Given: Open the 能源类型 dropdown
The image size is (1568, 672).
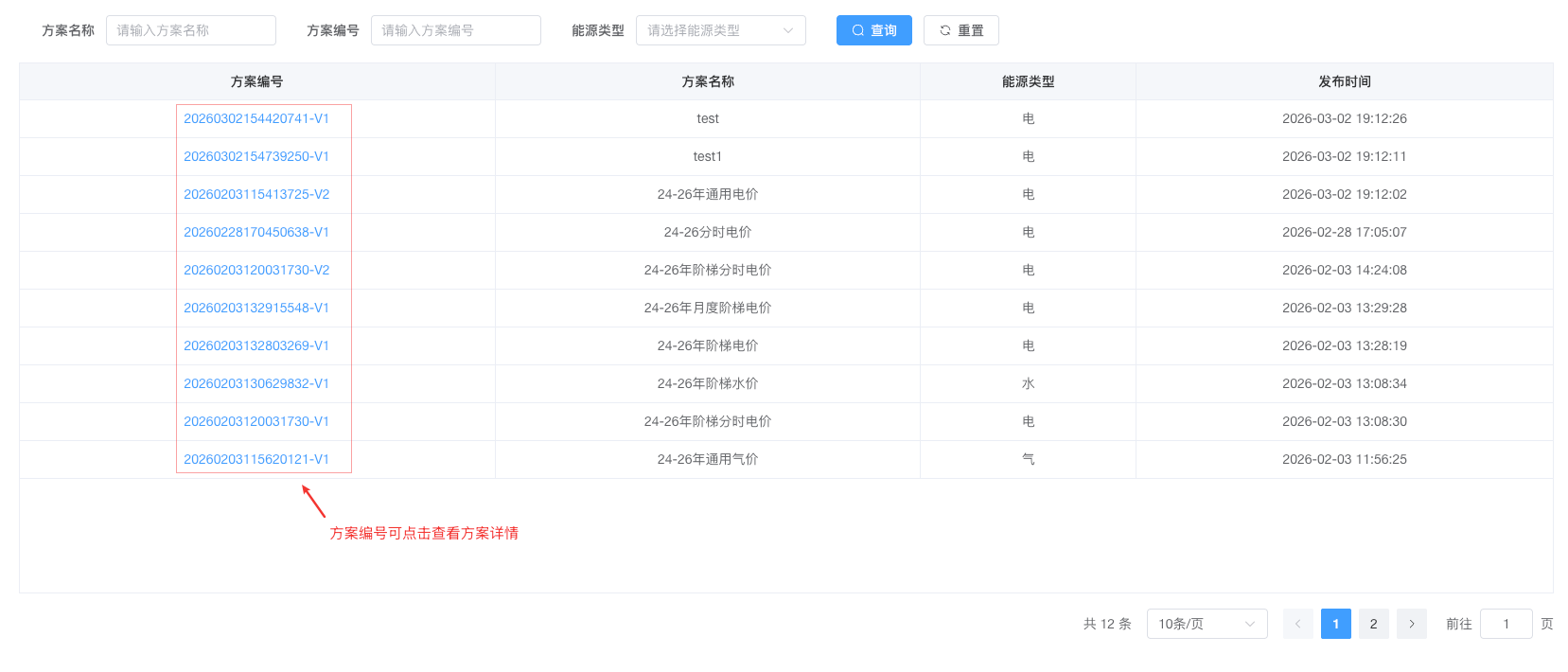Looking at the screenshot, I should point(721,30).
